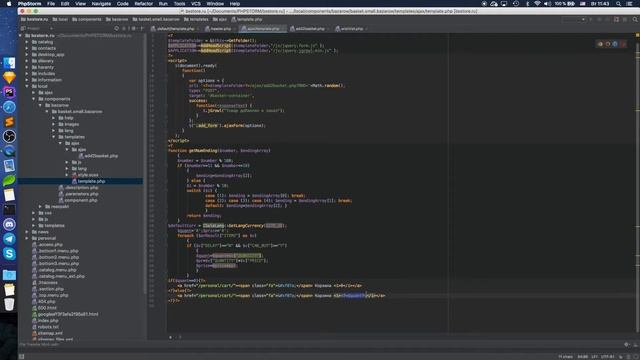Open Telegram from the Dock
Image resolution: width=640 pixels, height=360 pixels.
[9, 239]
